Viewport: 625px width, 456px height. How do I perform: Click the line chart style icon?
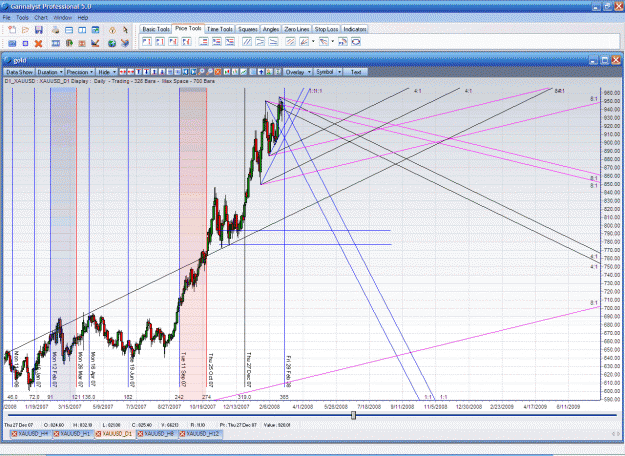click(243, 72)
